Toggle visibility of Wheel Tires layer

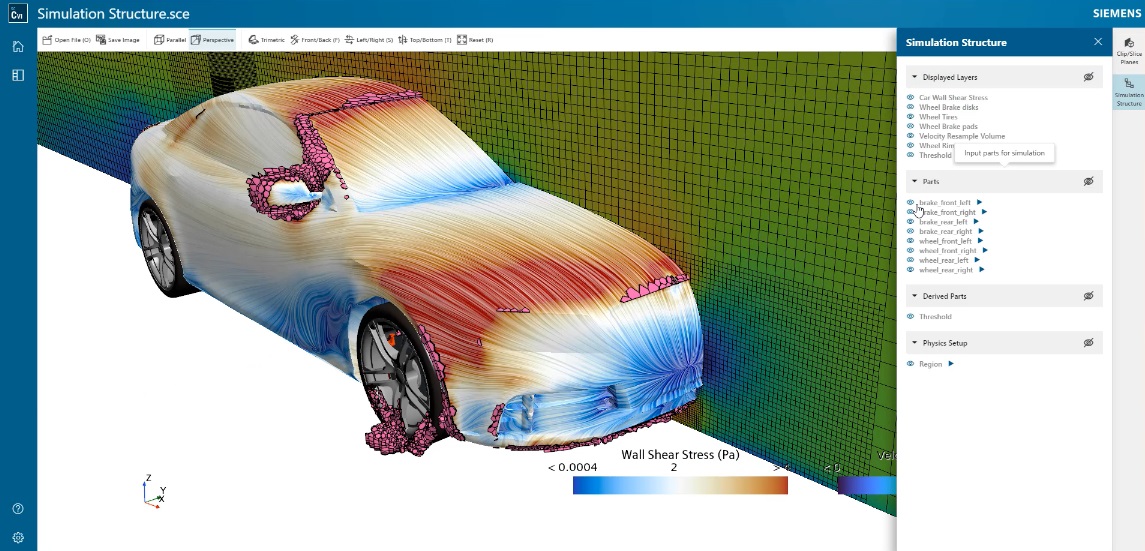coord(911,117)
